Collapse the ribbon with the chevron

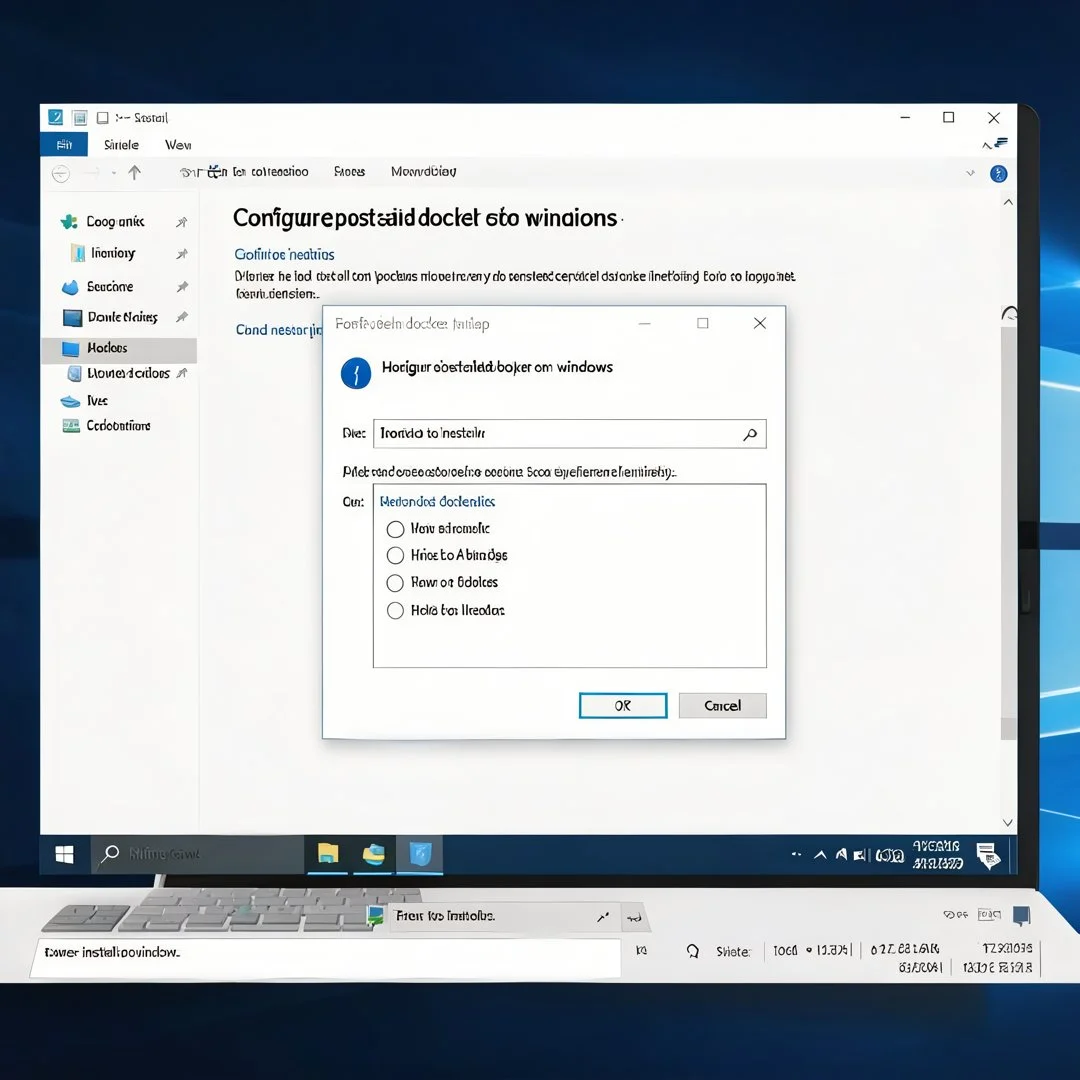[x=987, y=145]
